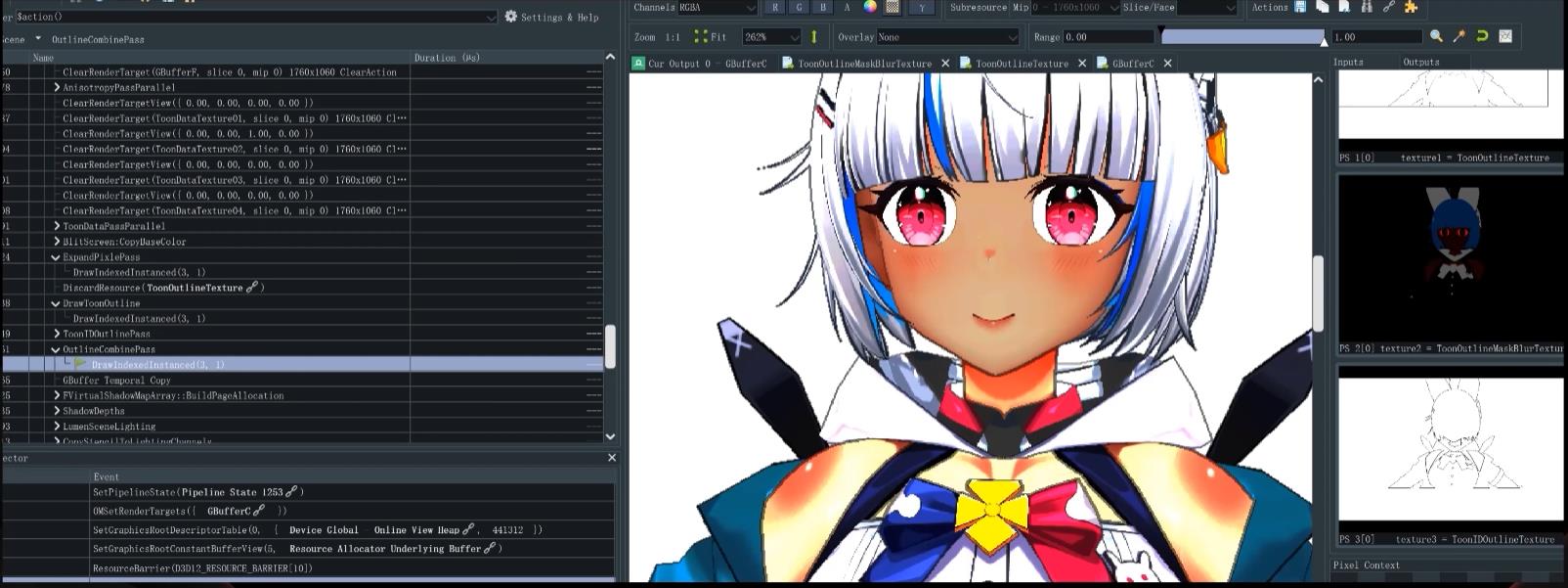Close the ToonOutlineTexture tab
The width and height of the screenshot is (1568, 588).
click(x=1082, y=64)
